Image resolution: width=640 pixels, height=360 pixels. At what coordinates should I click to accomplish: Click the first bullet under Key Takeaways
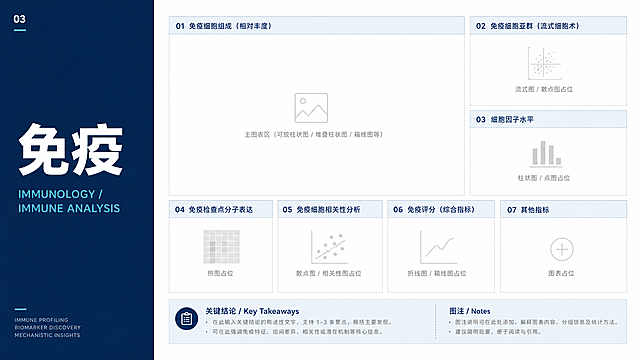[299, 322]
